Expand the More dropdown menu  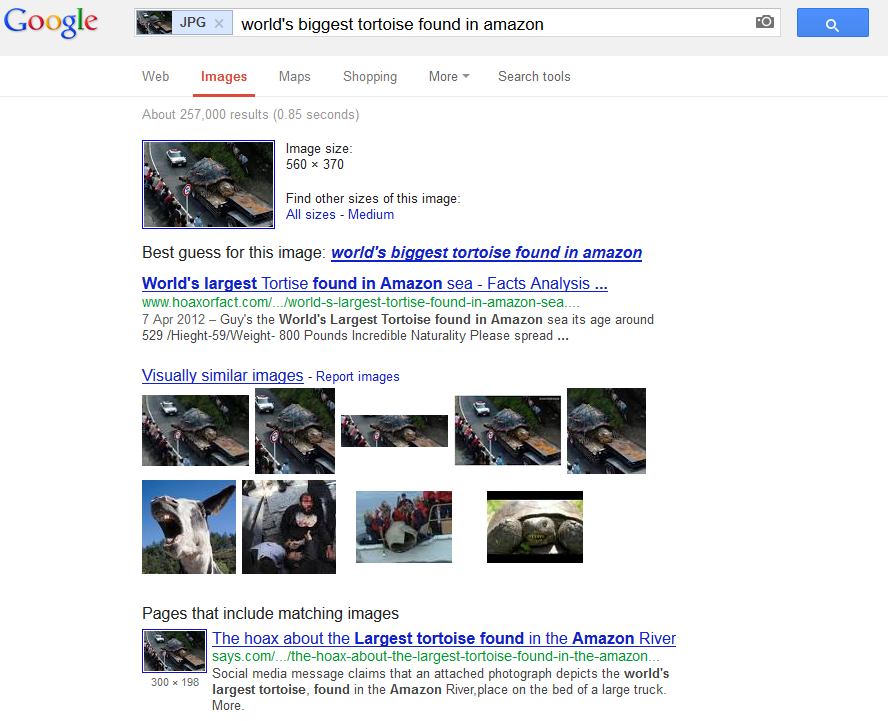(449, 76)
